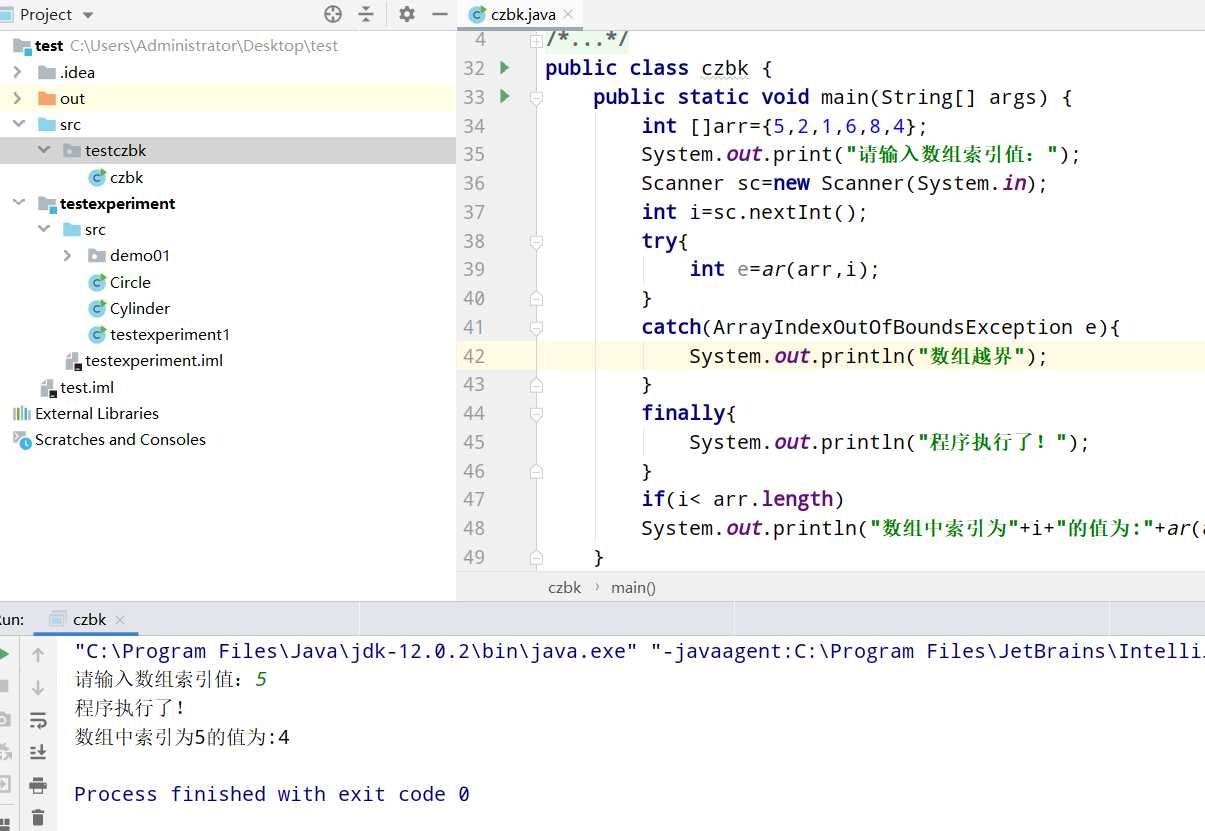Click the test.iml file icon
The height and width of the screenshot is (831, 1205).
click(x=46, y=387)
